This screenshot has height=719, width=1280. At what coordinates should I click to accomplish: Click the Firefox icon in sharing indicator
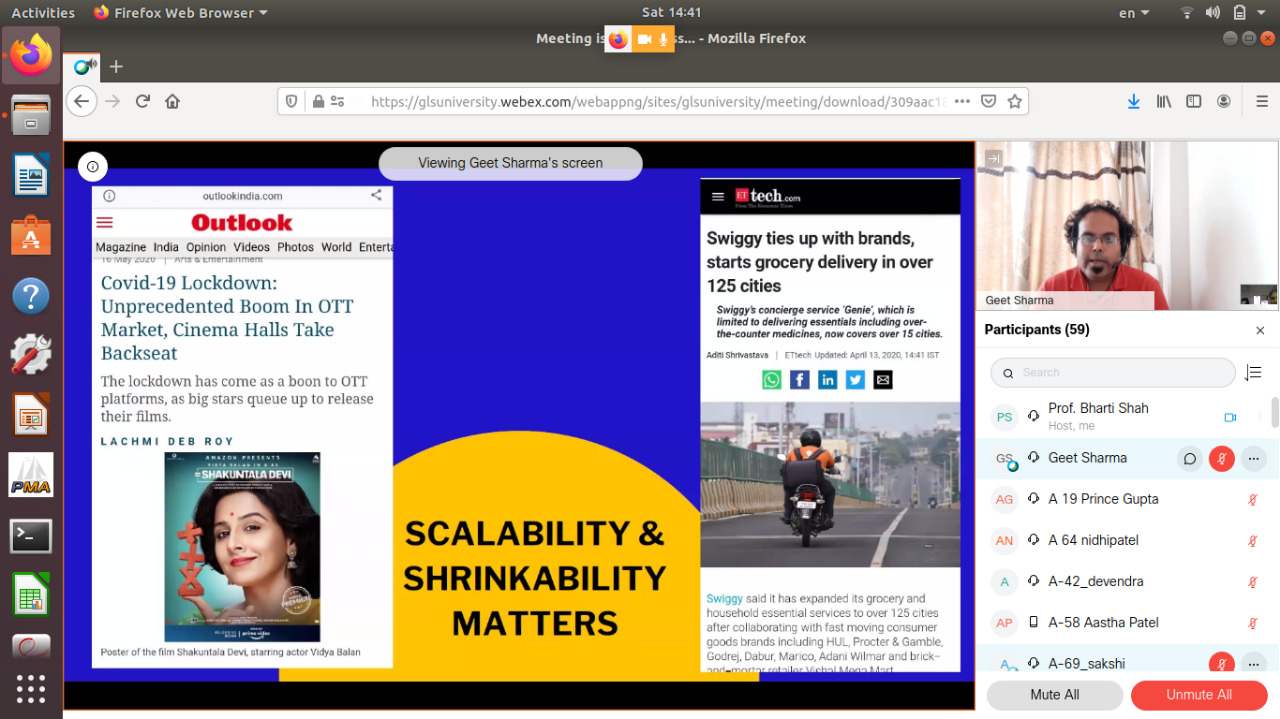618,39
